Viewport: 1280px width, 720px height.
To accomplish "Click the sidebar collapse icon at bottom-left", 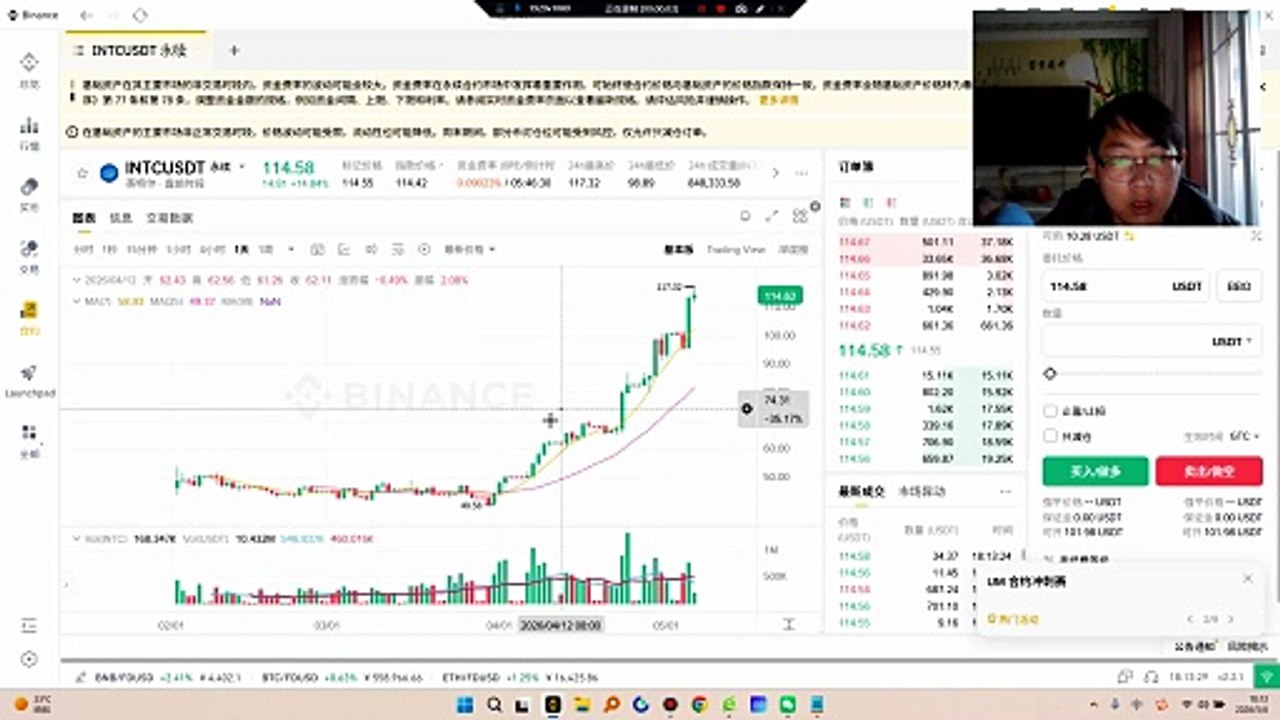I will coord(29,626).
